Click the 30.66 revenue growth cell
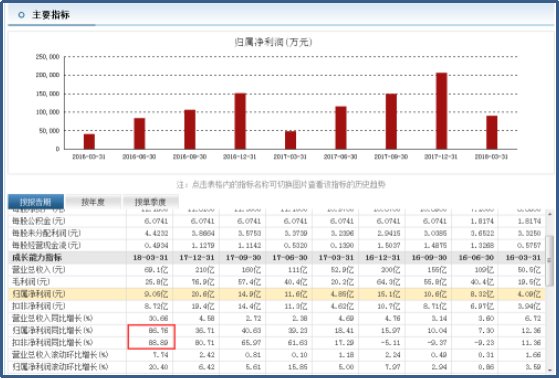Screen dimensions: 559x379 [x=158, y=318]
